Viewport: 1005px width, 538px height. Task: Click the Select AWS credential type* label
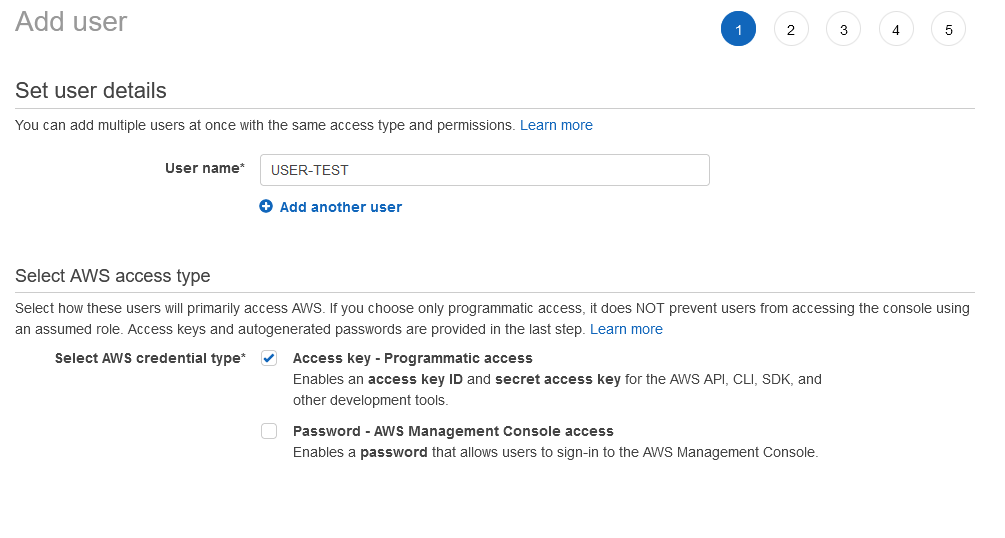tap(150, 358)
